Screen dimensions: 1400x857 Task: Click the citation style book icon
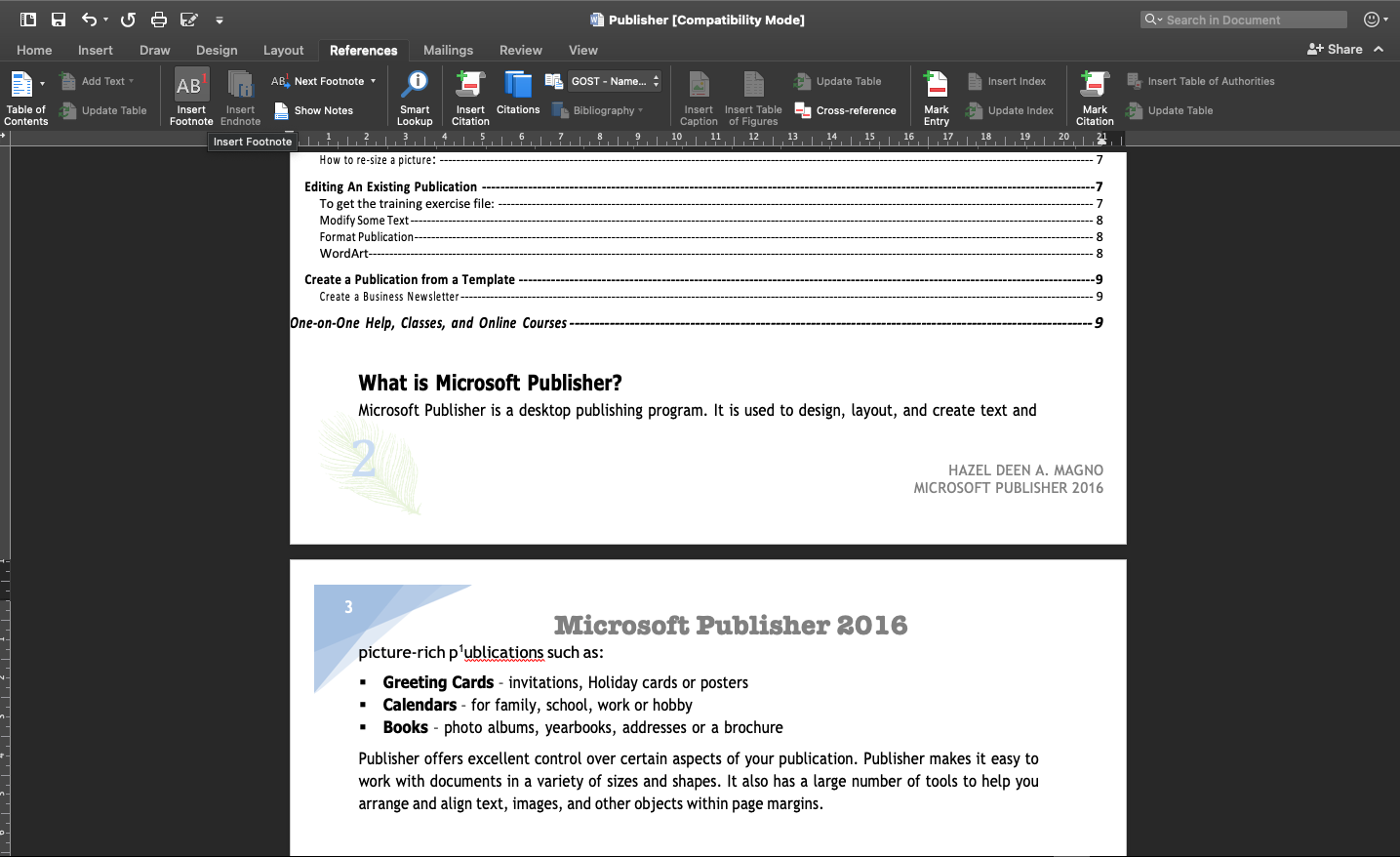tap(554, 81)
